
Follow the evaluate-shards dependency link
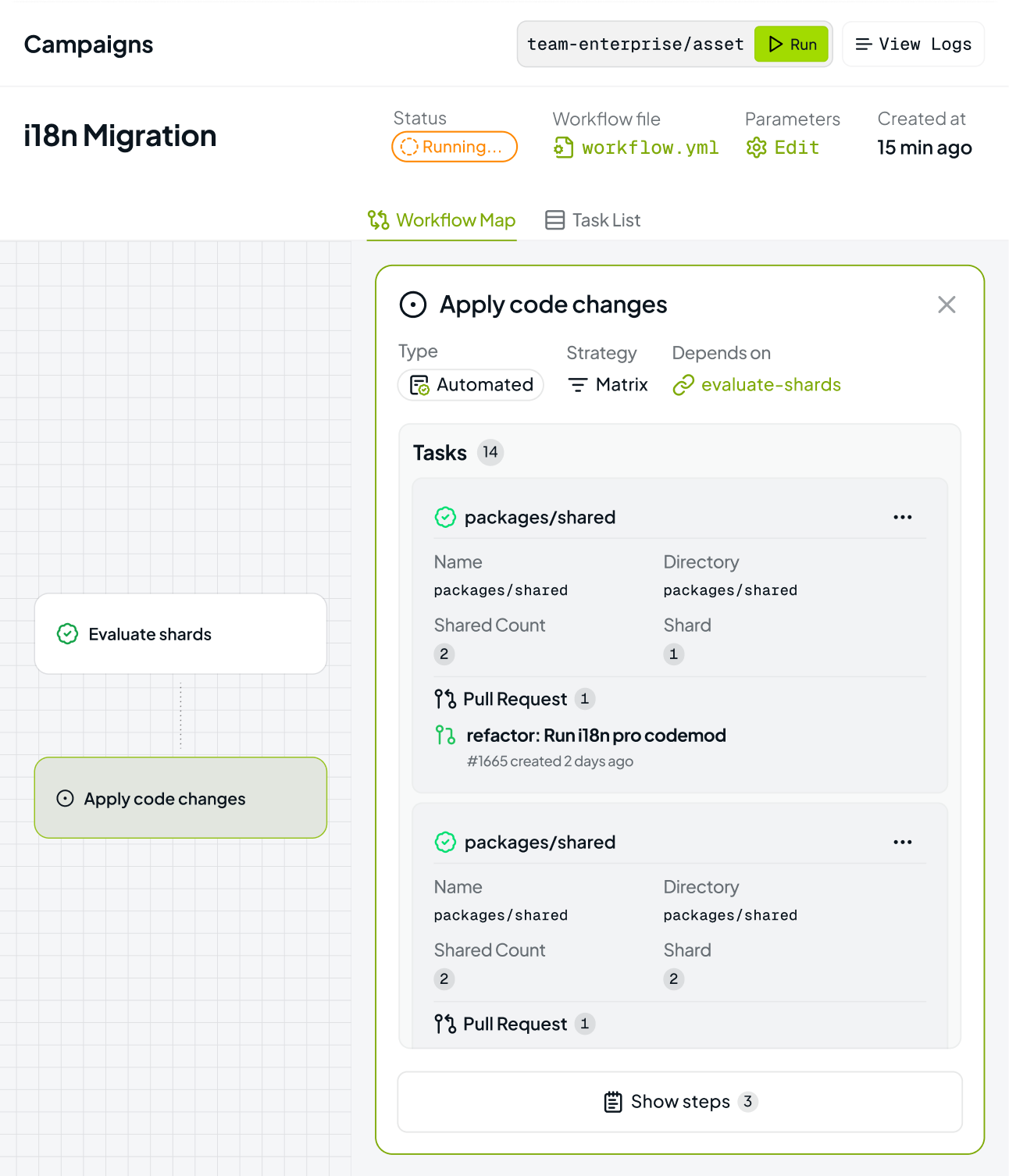(x=771, y=384)
